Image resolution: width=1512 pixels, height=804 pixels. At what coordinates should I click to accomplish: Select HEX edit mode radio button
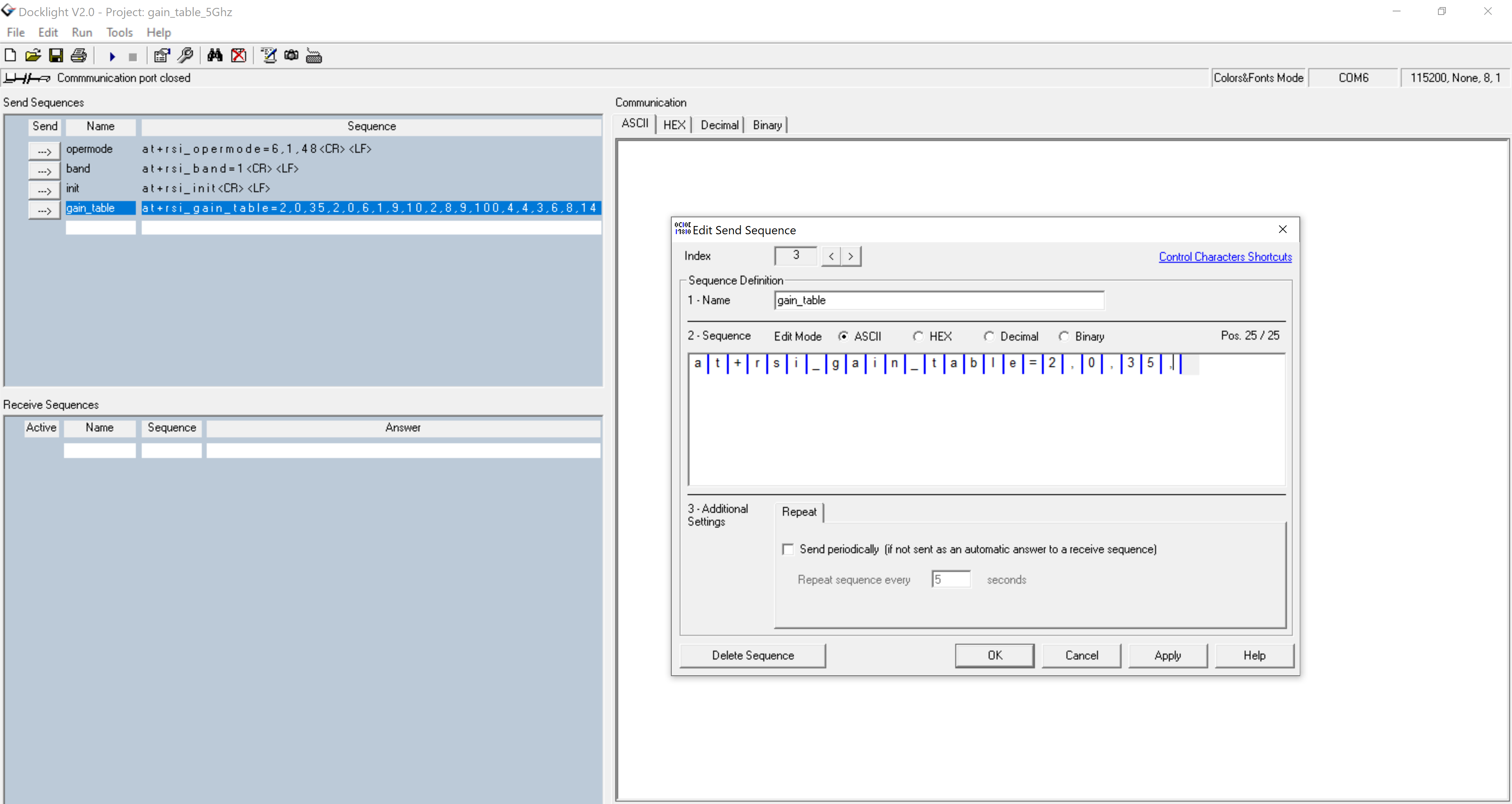click(919, 336)
